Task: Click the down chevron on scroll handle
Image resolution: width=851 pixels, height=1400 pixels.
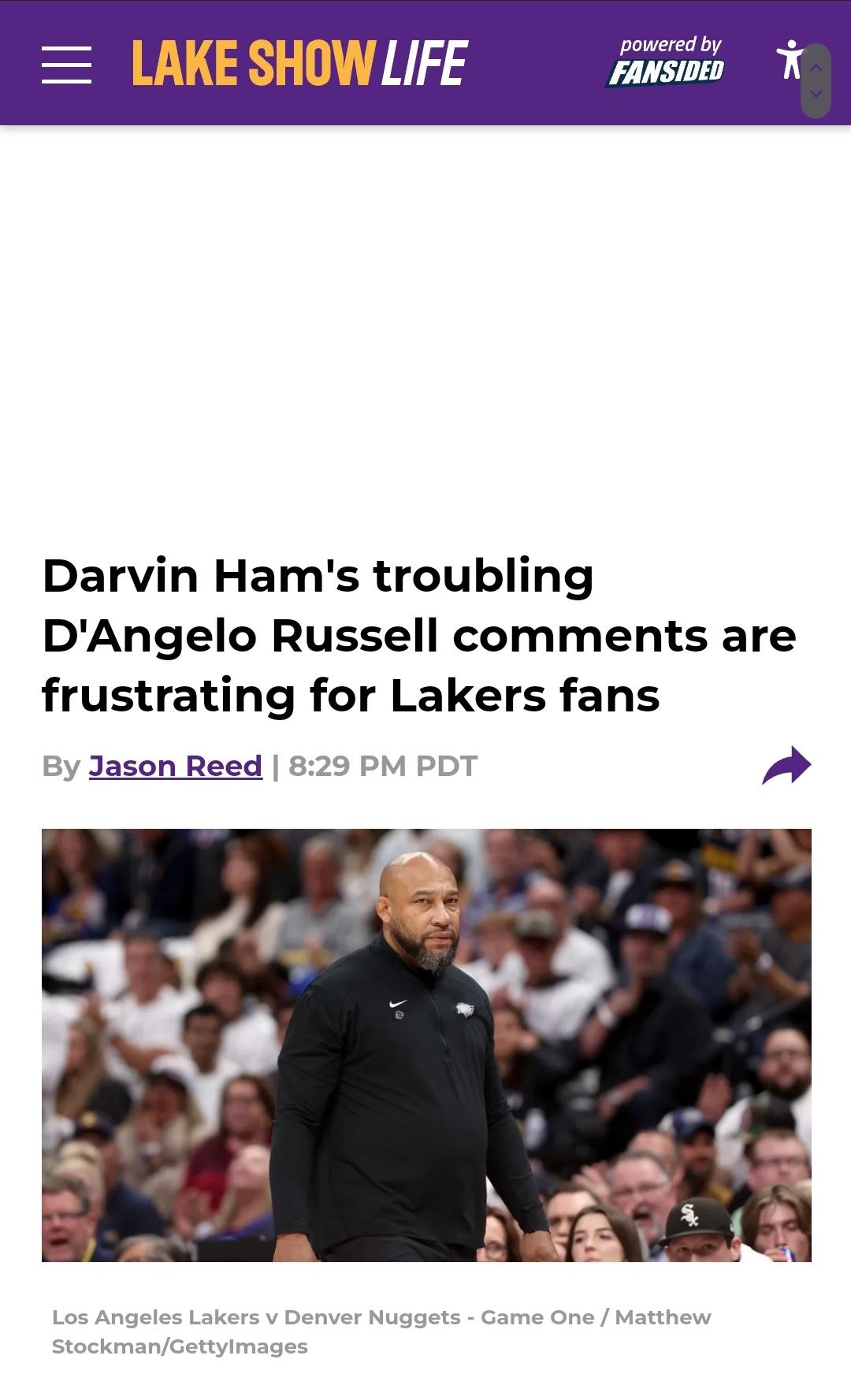Action: tap(816, 93)
